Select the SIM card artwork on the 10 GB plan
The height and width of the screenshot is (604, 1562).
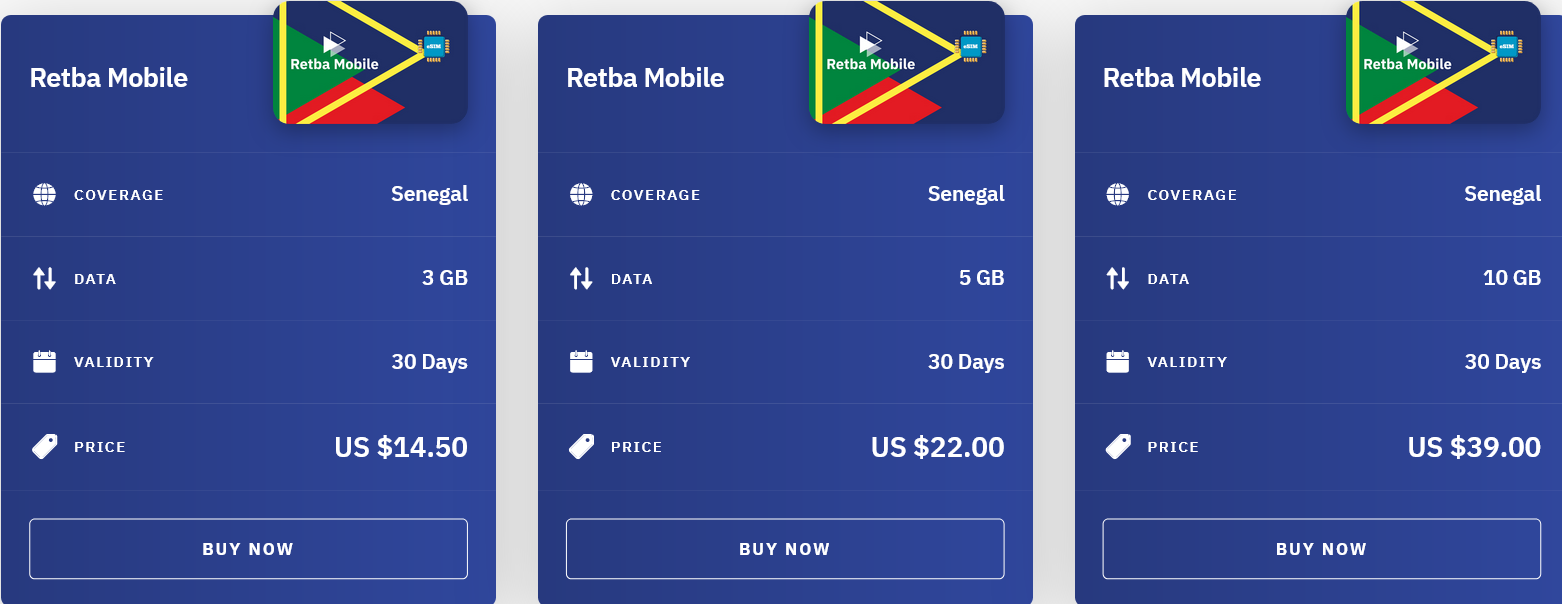click(1443, 62)
